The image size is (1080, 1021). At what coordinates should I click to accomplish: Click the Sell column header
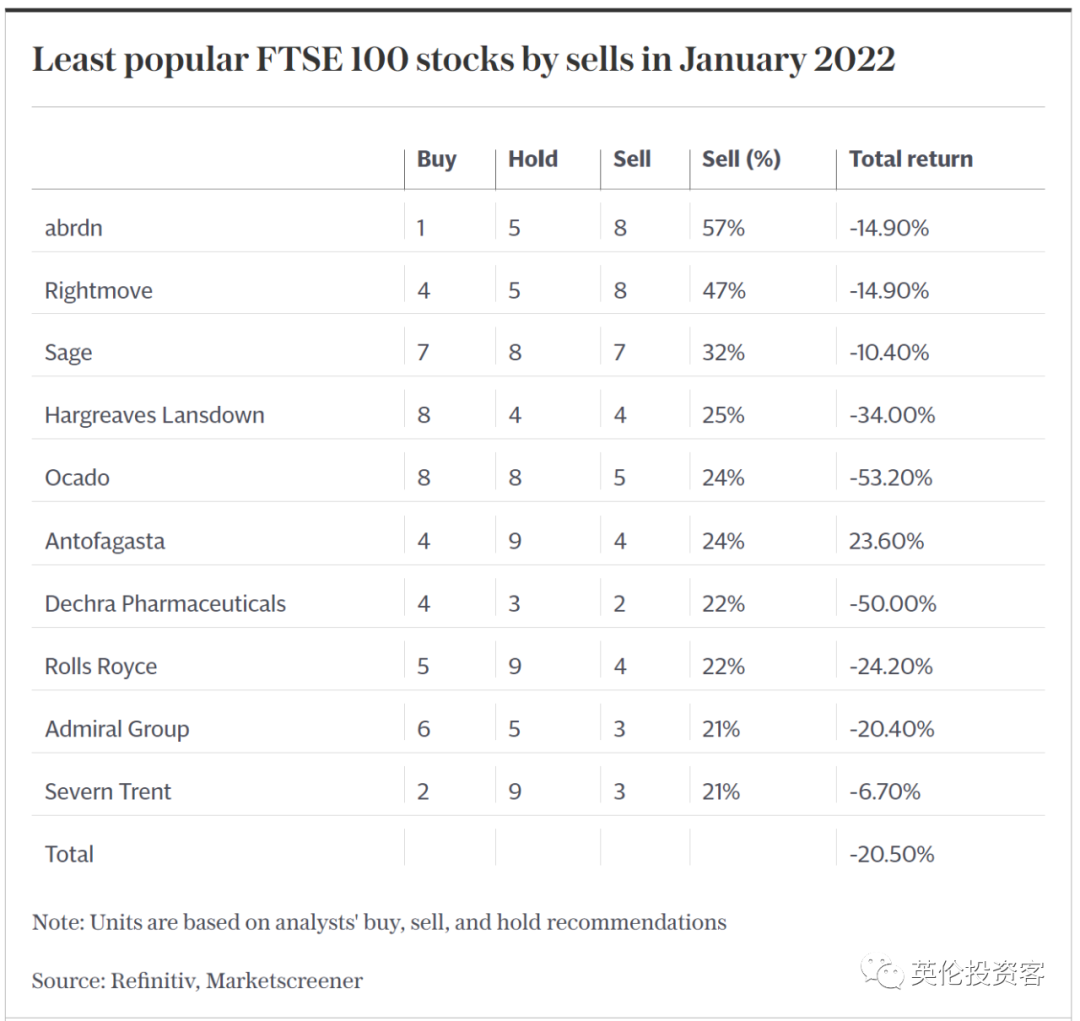(631, 159)
